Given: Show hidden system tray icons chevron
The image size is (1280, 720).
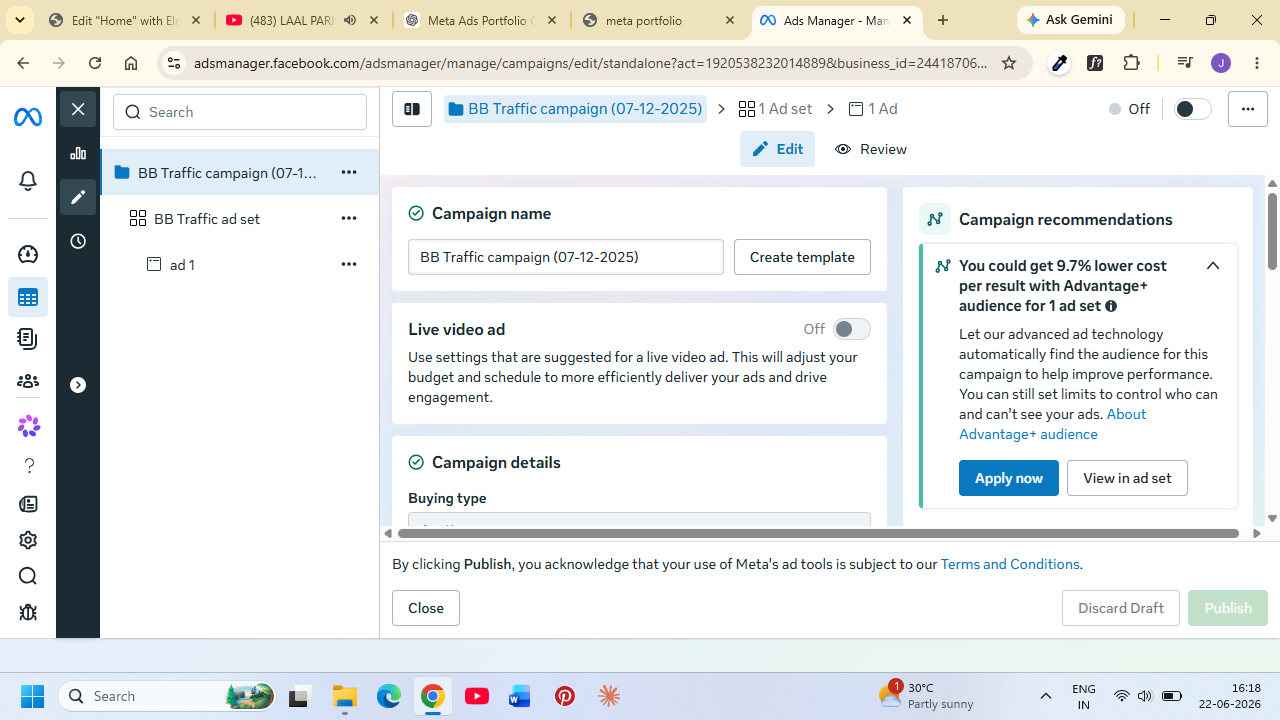Looking at the screenshot, I should click(1046, 696).
